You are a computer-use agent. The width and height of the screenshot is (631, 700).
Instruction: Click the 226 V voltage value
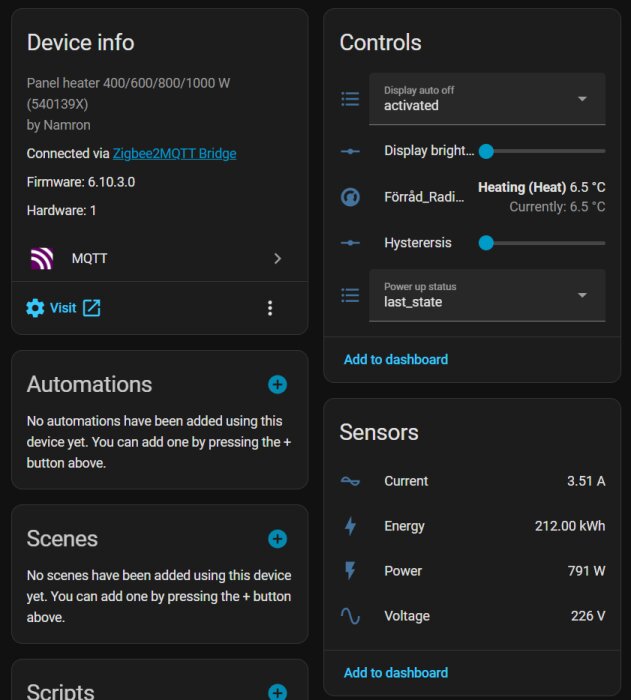(x=588, y=616)
